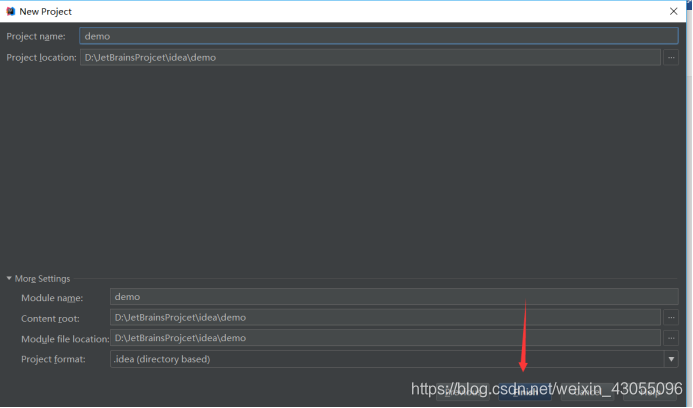Browse for Module file location folder
Screen dimensions: 693x408
(x=671, y=338)
